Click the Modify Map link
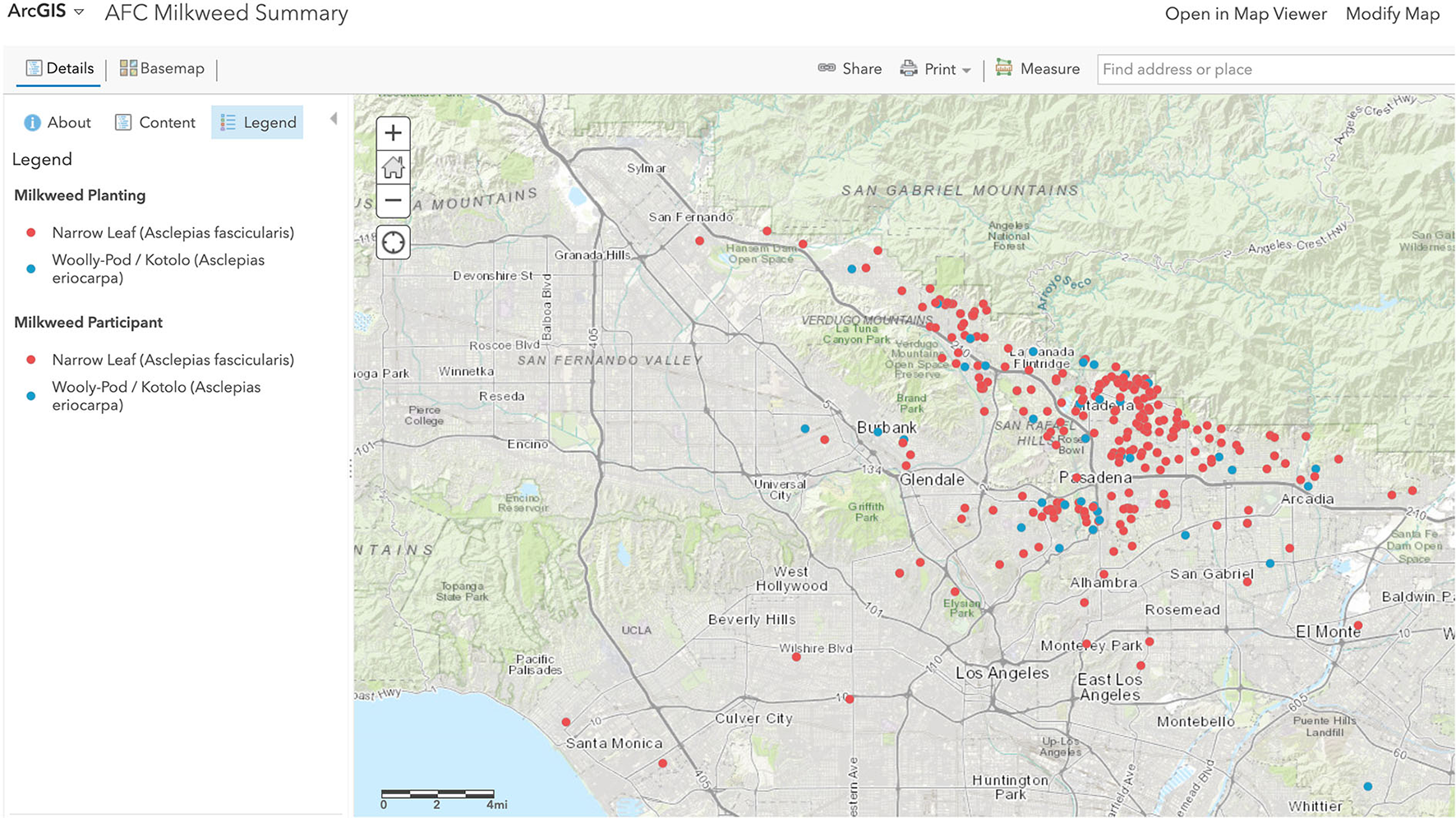 (1392, 14)
